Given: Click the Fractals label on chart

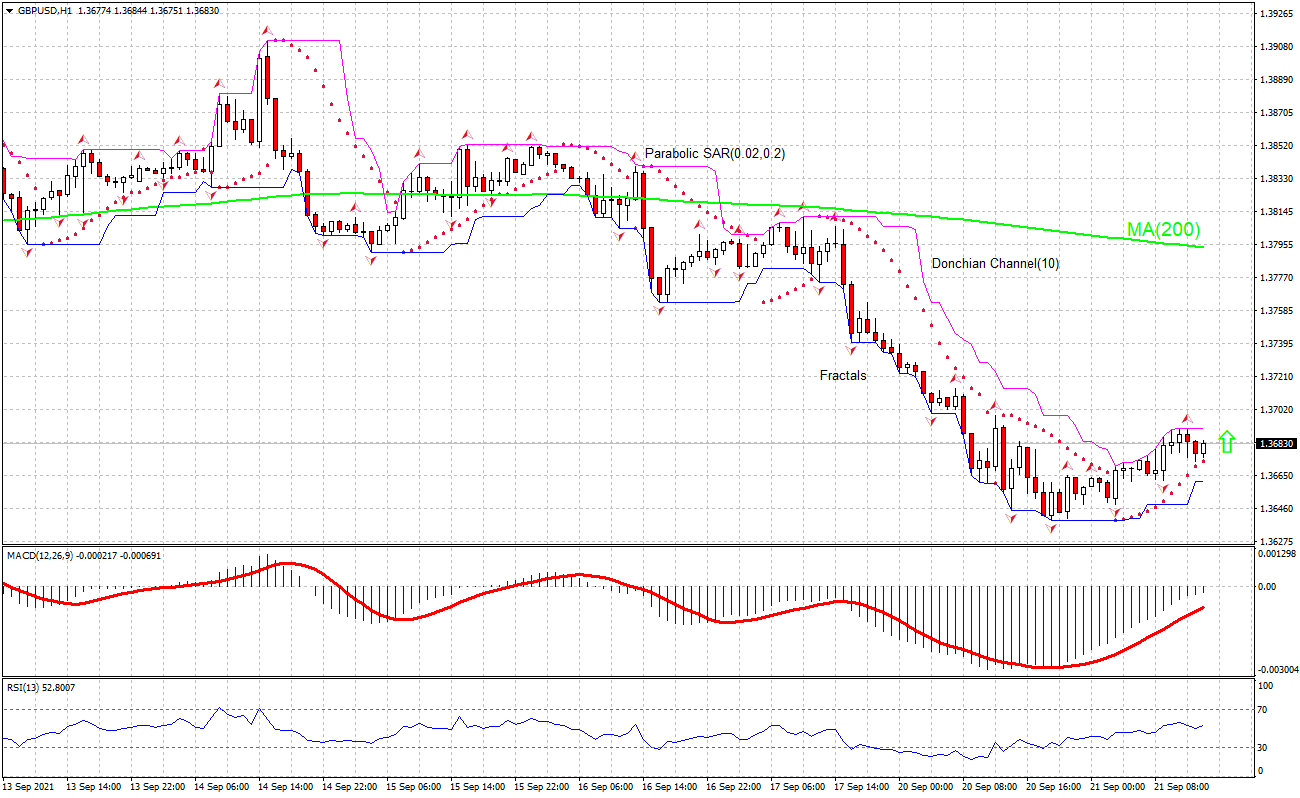Looking at the screenshot, I should point(843,376).
